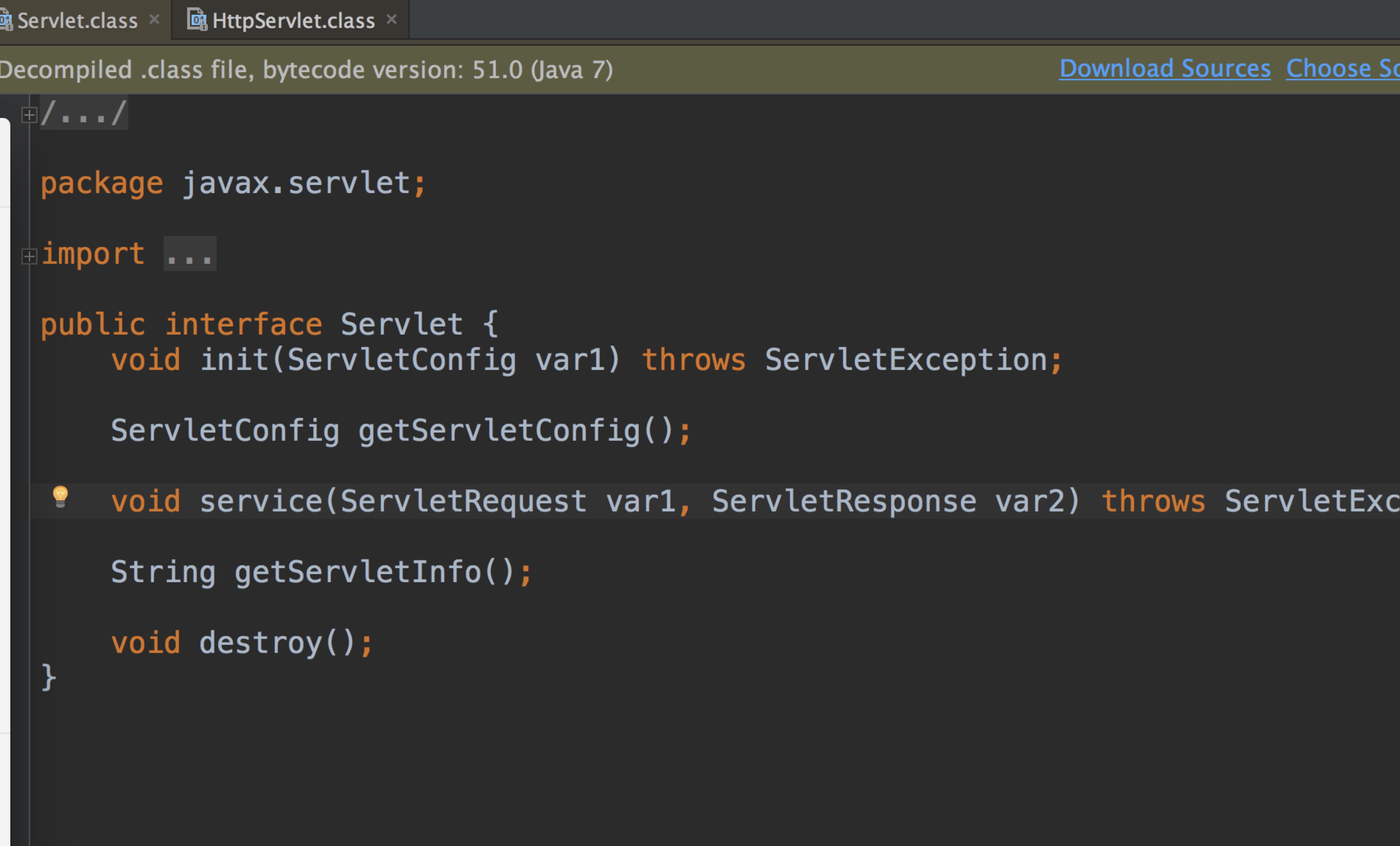The image size is (1400, 846).
Task: Click the getServletConfig method name
Action: pos(499,431)
